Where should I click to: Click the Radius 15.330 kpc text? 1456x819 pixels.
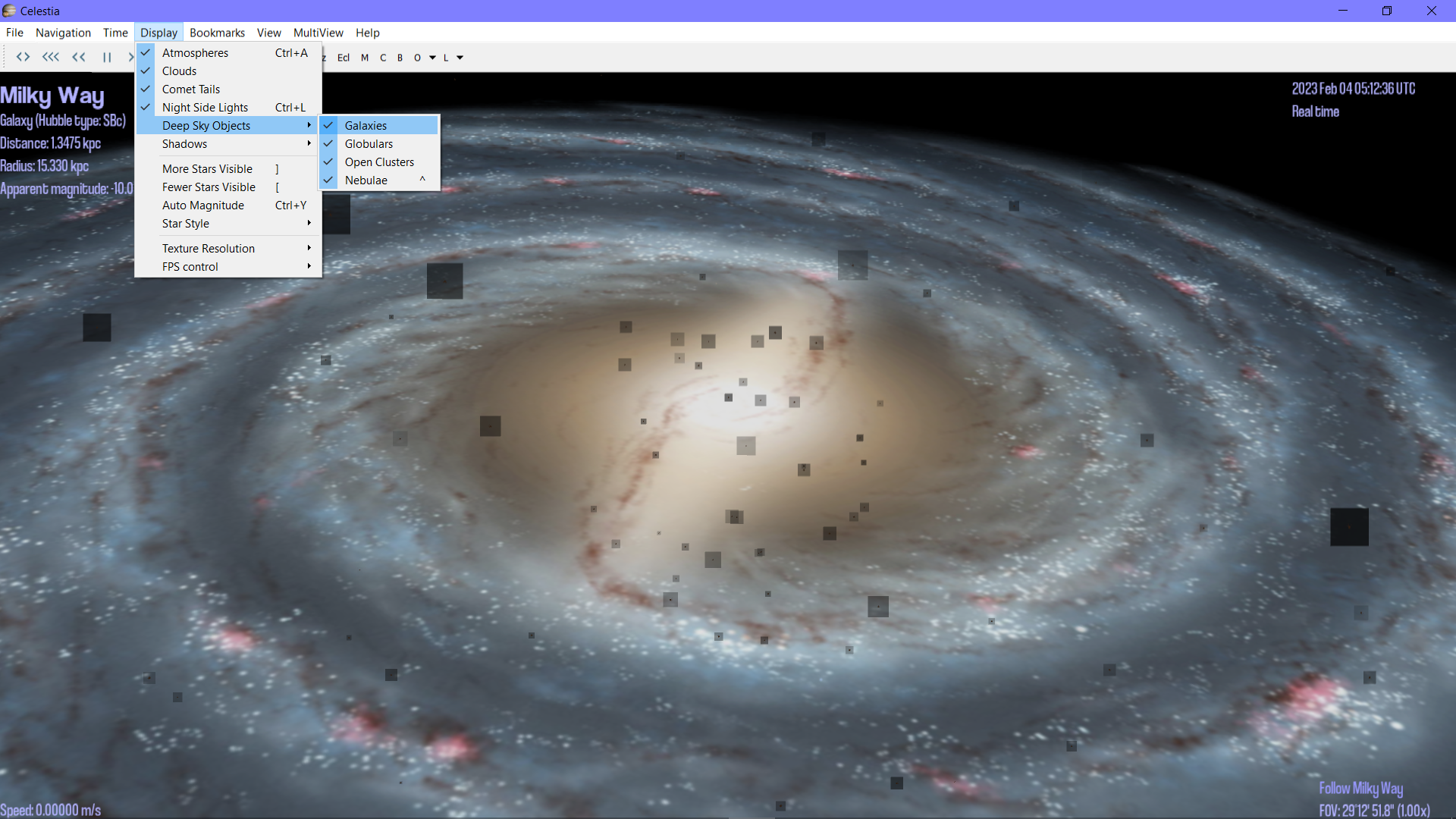(45, 166)
